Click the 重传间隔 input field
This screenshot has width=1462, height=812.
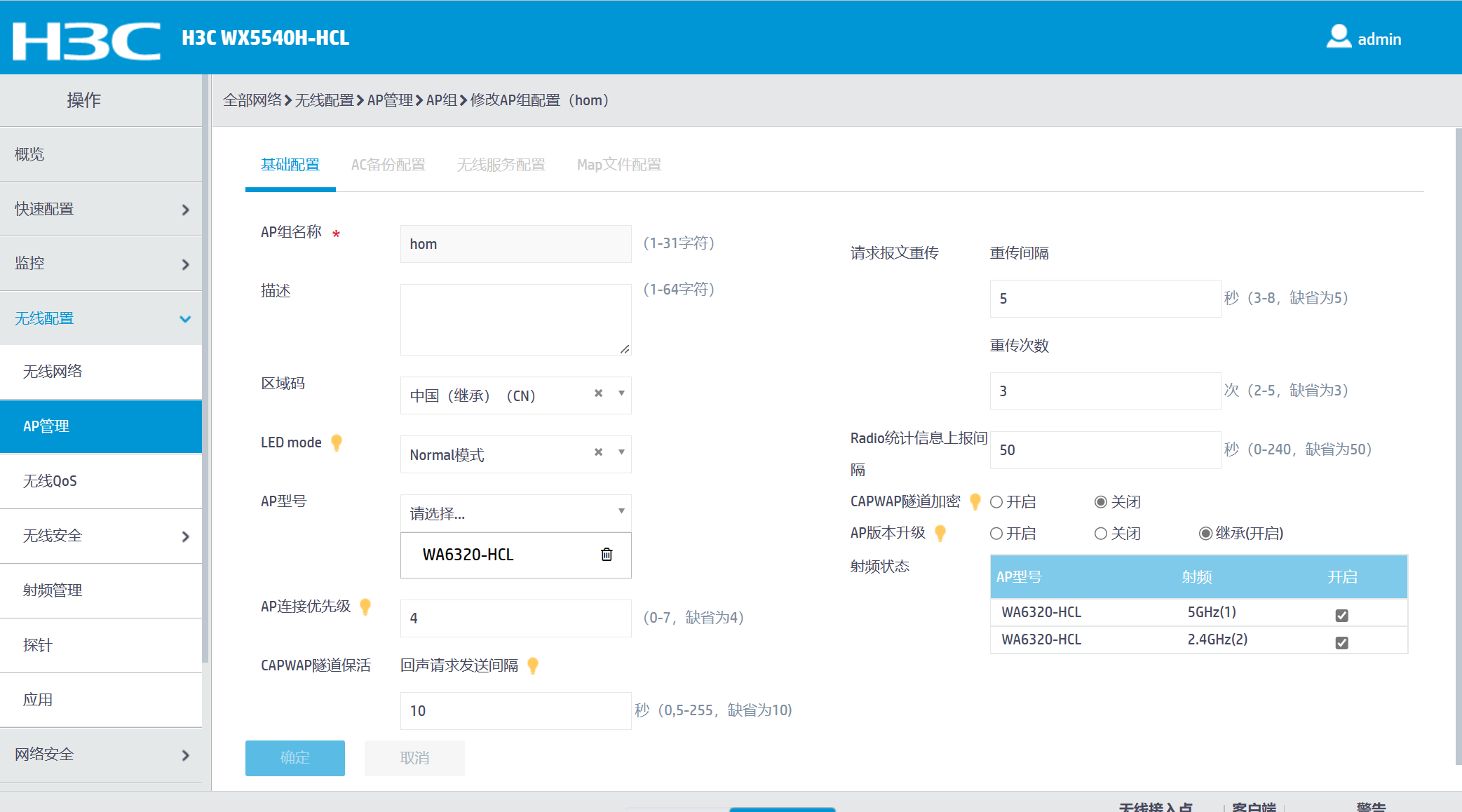pos(1104,299)
